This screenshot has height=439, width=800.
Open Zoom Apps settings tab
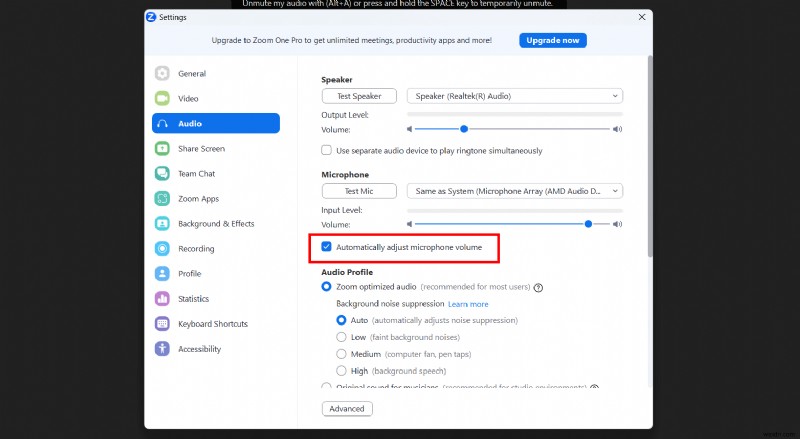pos(216,199)
